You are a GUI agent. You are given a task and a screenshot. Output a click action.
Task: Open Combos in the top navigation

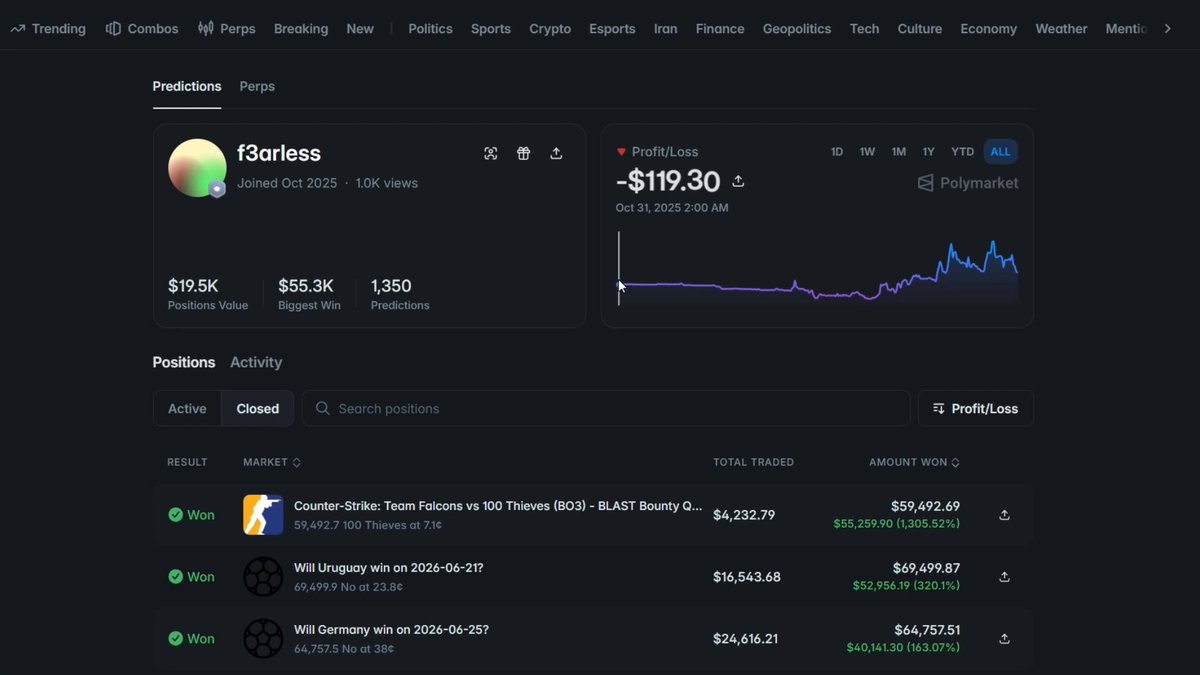(x=142, y=29)
